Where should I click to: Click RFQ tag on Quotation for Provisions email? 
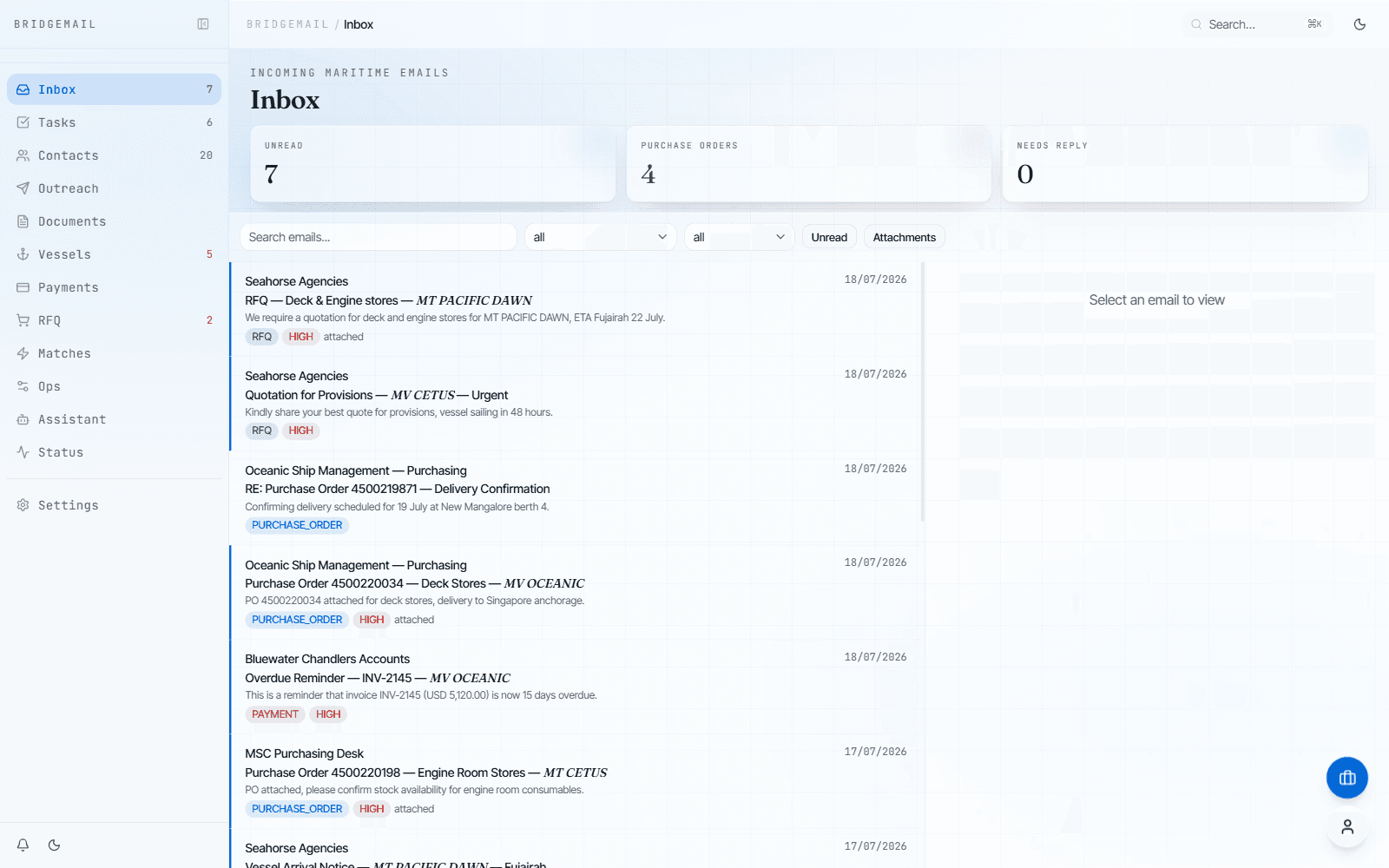point(261,431)
